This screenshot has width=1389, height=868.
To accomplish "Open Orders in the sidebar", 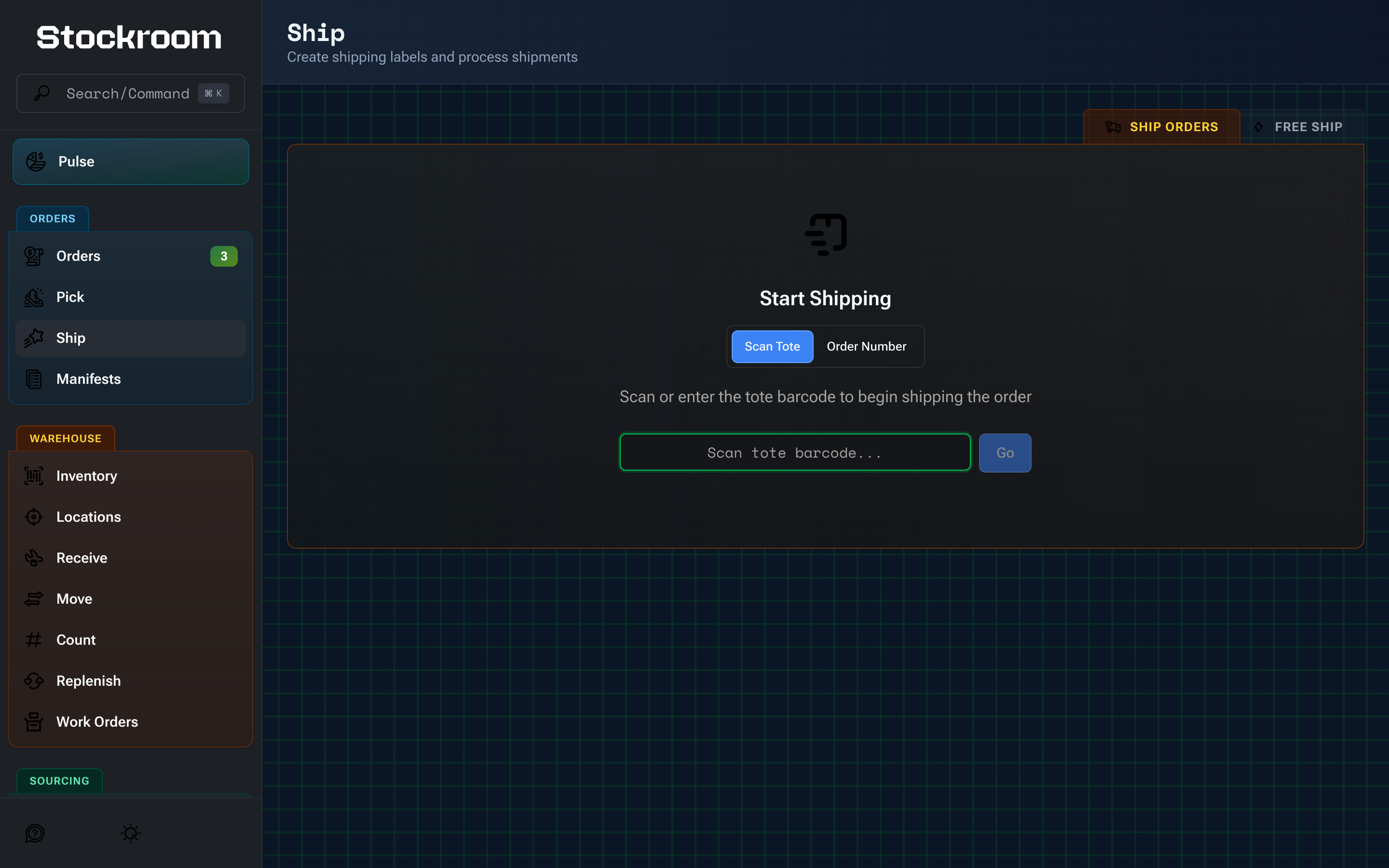I will coord(131,256).
